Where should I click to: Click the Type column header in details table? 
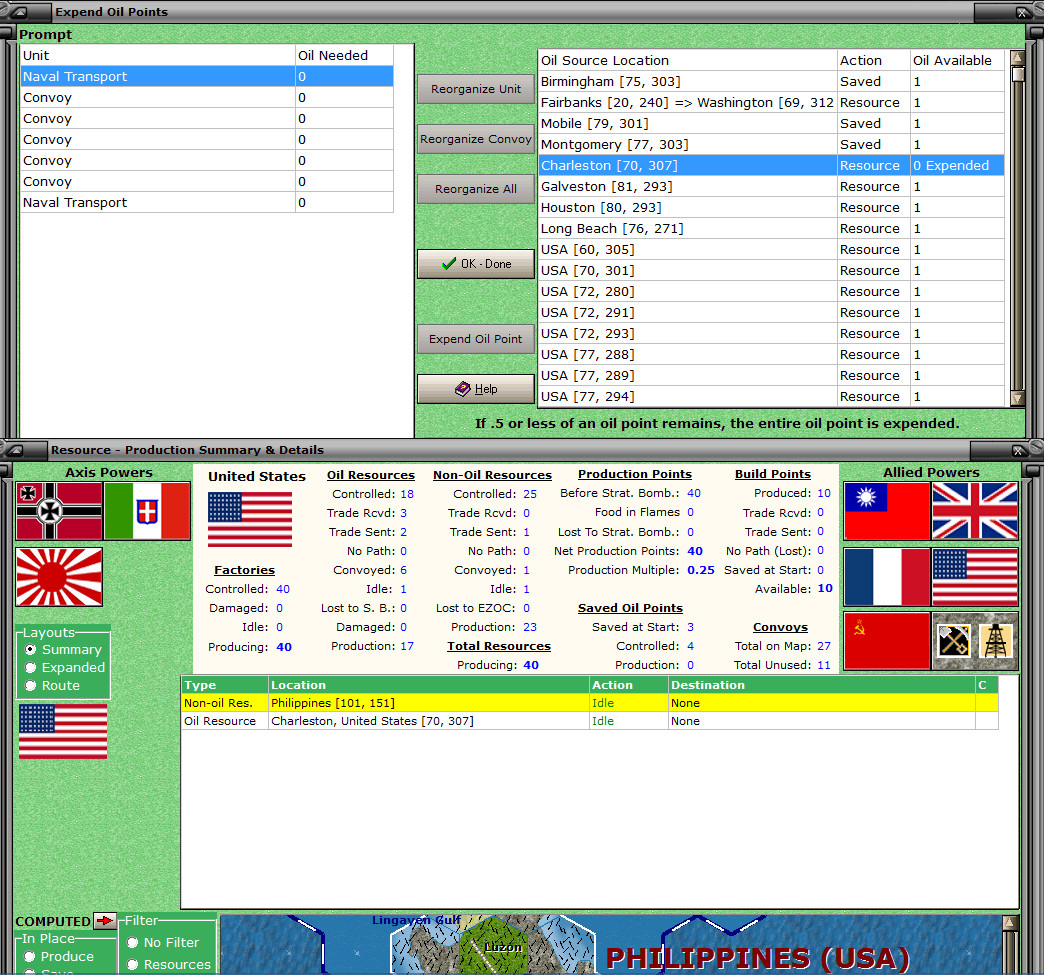(224, 685)
